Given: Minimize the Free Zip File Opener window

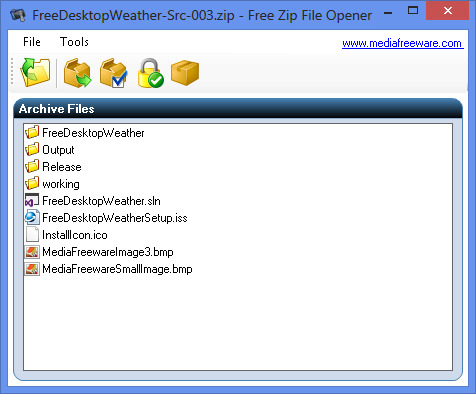Looking at the screenshot, I should pos(388,13).
